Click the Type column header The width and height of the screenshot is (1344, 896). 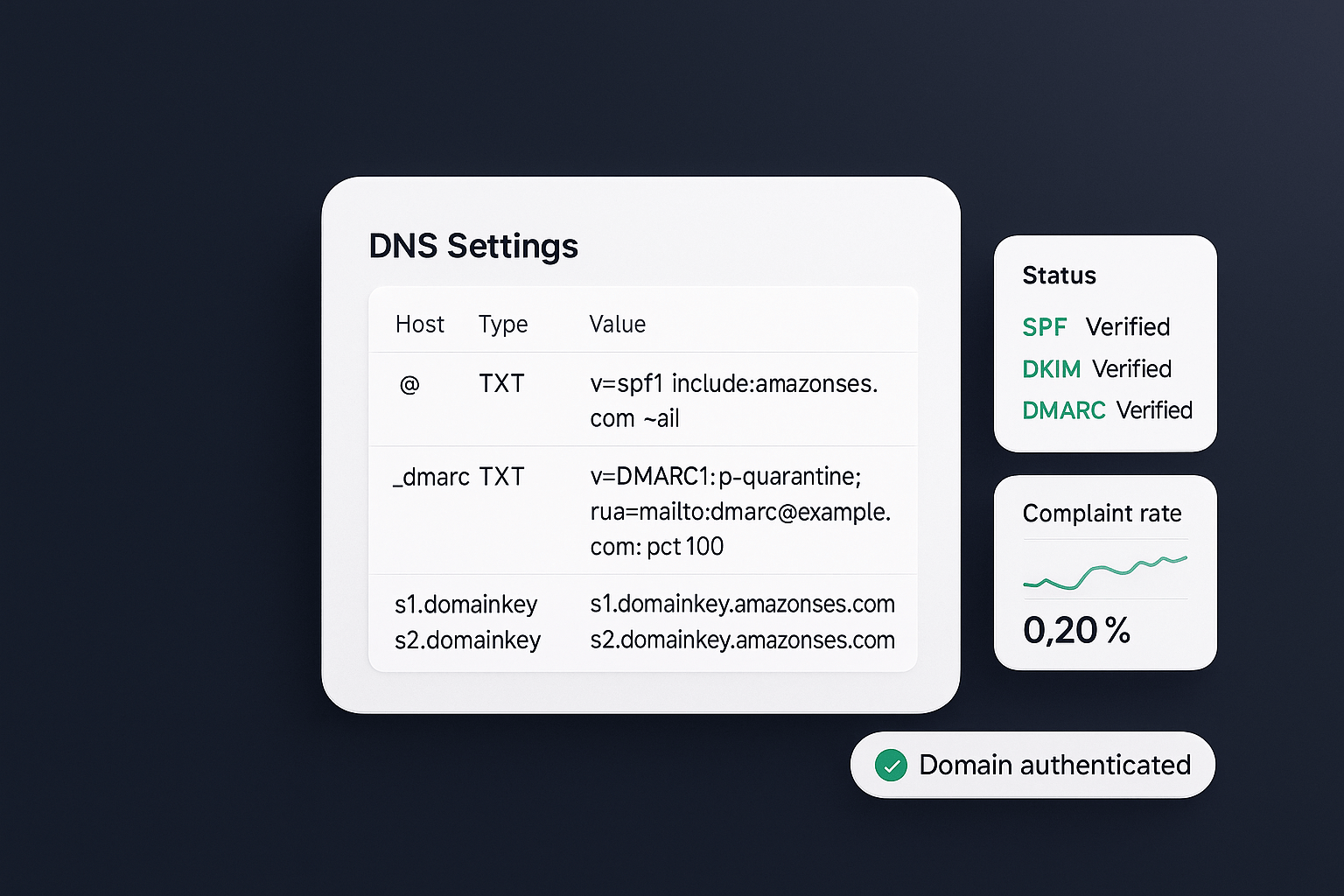pyautogui.click(x=503, y=325)
